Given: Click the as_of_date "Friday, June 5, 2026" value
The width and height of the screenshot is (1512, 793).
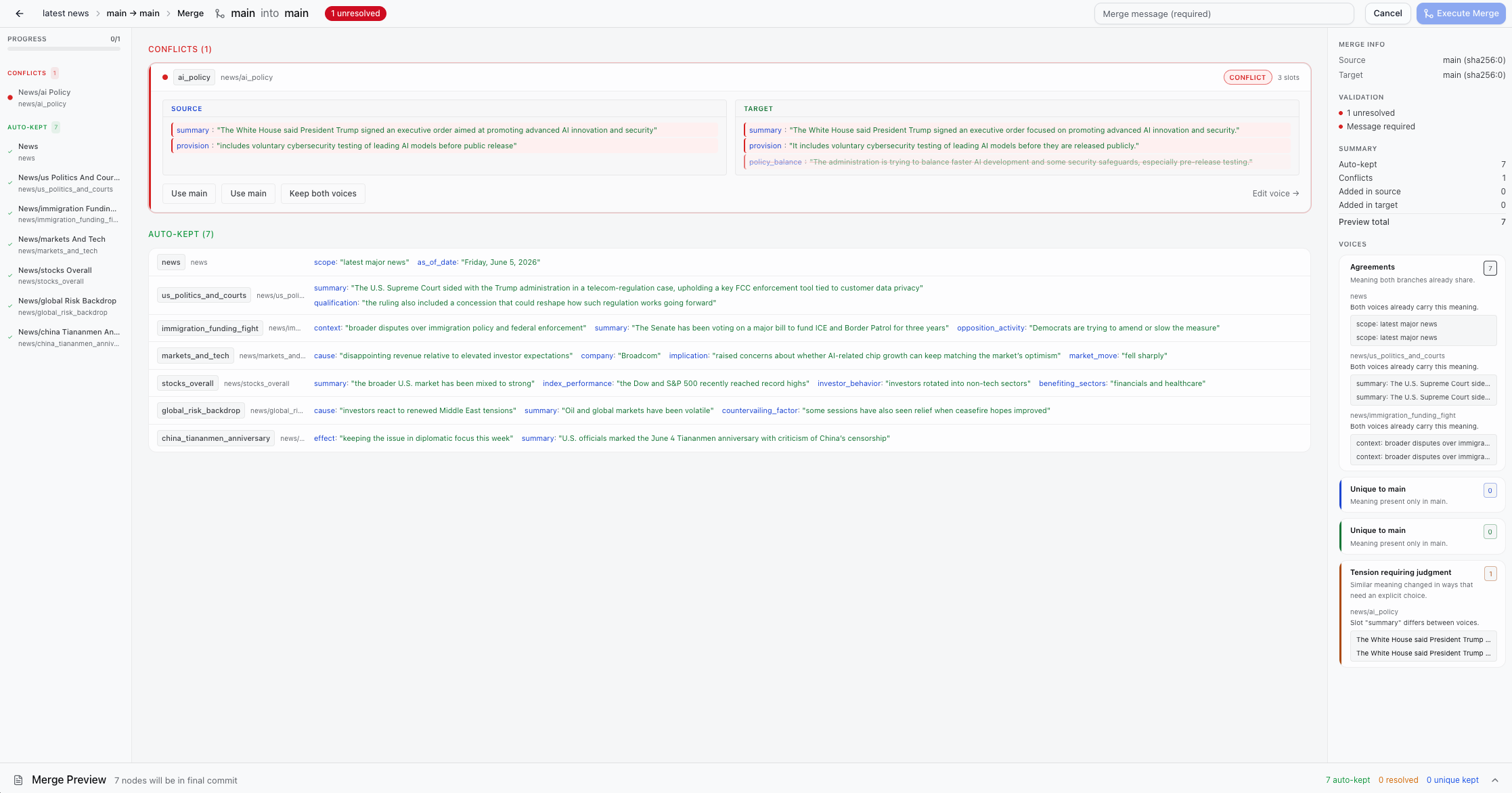Looking at the screenshot, I should pos(501,262).
